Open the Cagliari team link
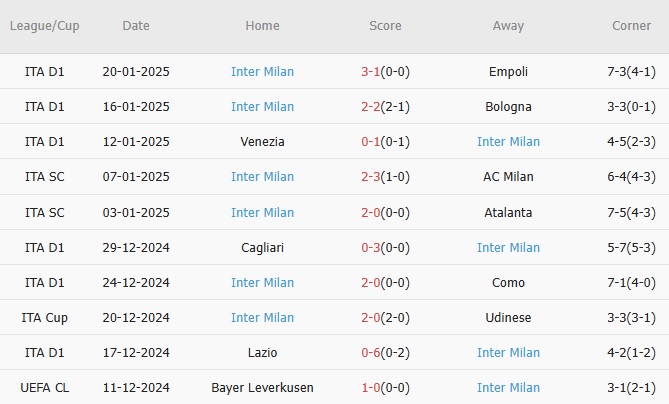The width and height of the screenshot is (669, 404). pyautogui.click(x=262, y=248)
